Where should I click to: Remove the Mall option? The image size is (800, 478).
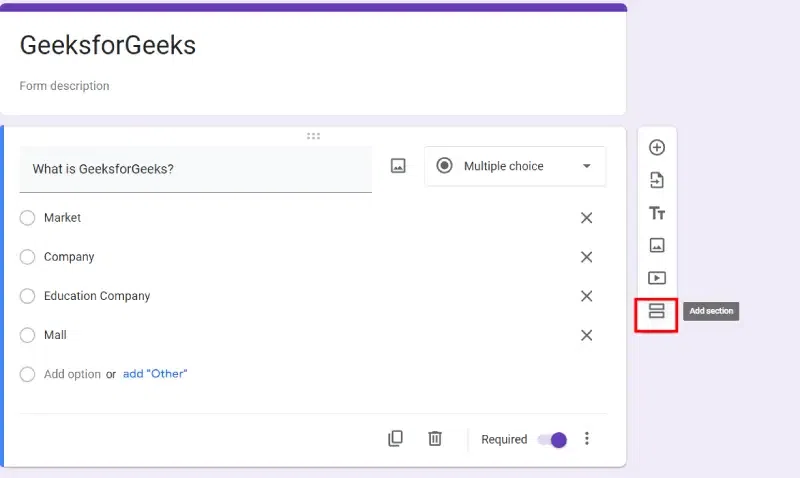click(587, 335)
